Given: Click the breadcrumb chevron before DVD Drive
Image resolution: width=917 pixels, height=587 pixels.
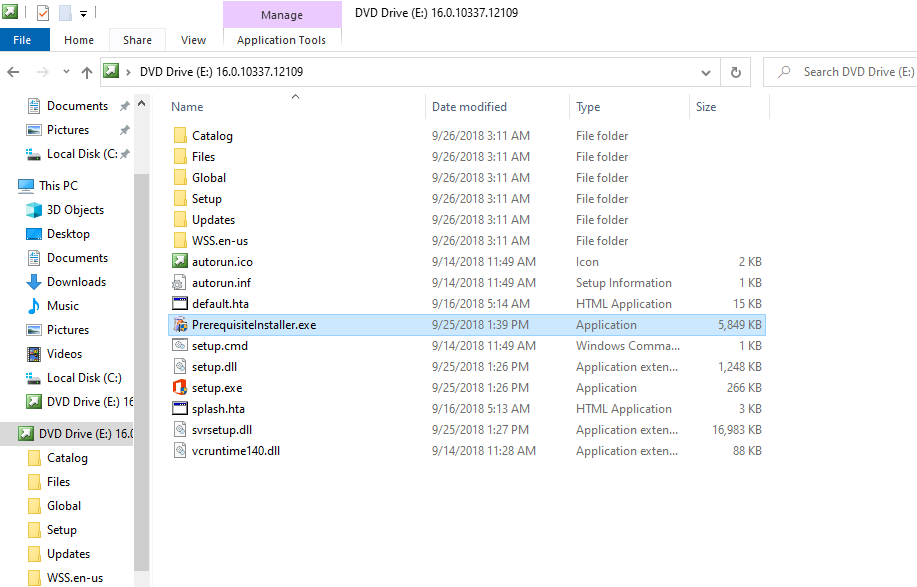Looking at the screenshot, I should tap(128, 72).
